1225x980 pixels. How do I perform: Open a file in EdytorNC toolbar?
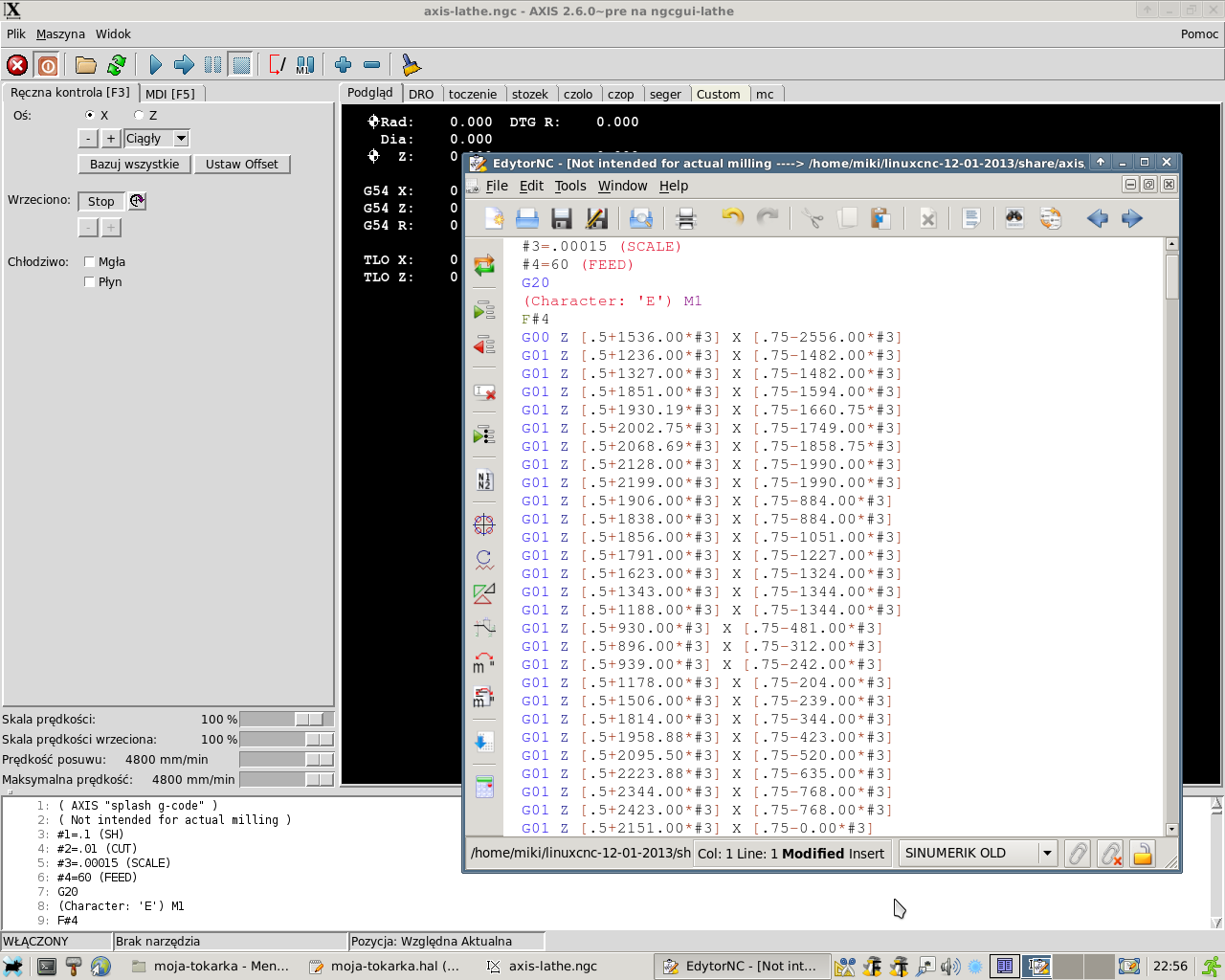(x=527, y=218)
